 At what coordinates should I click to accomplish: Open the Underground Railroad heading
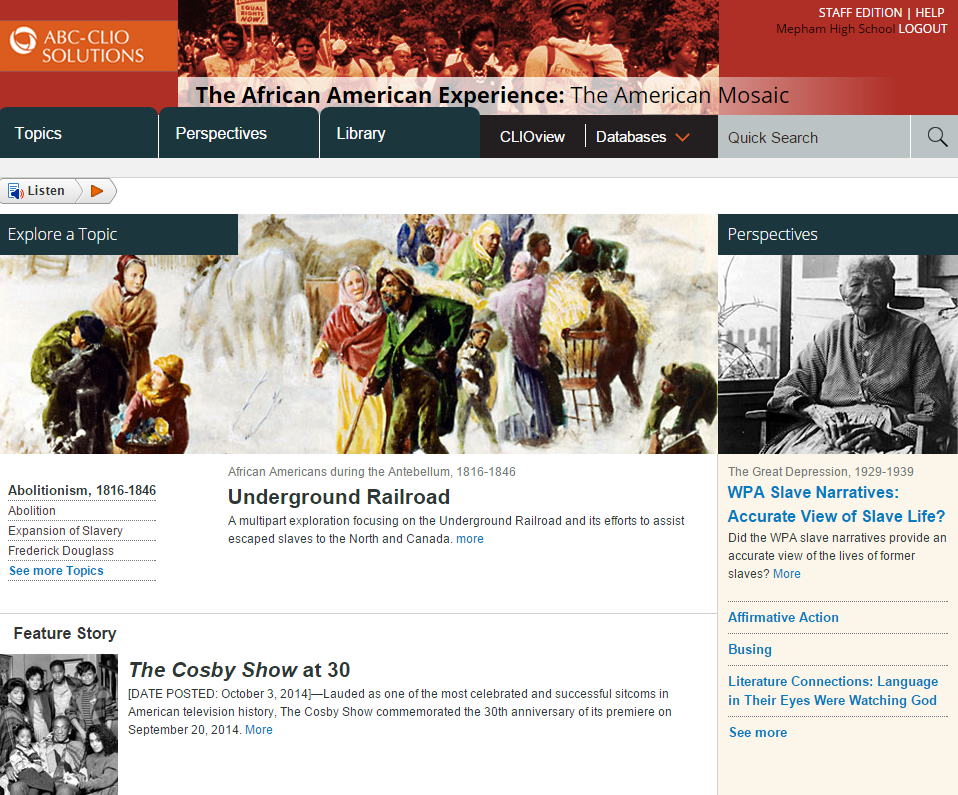[338, 497]
